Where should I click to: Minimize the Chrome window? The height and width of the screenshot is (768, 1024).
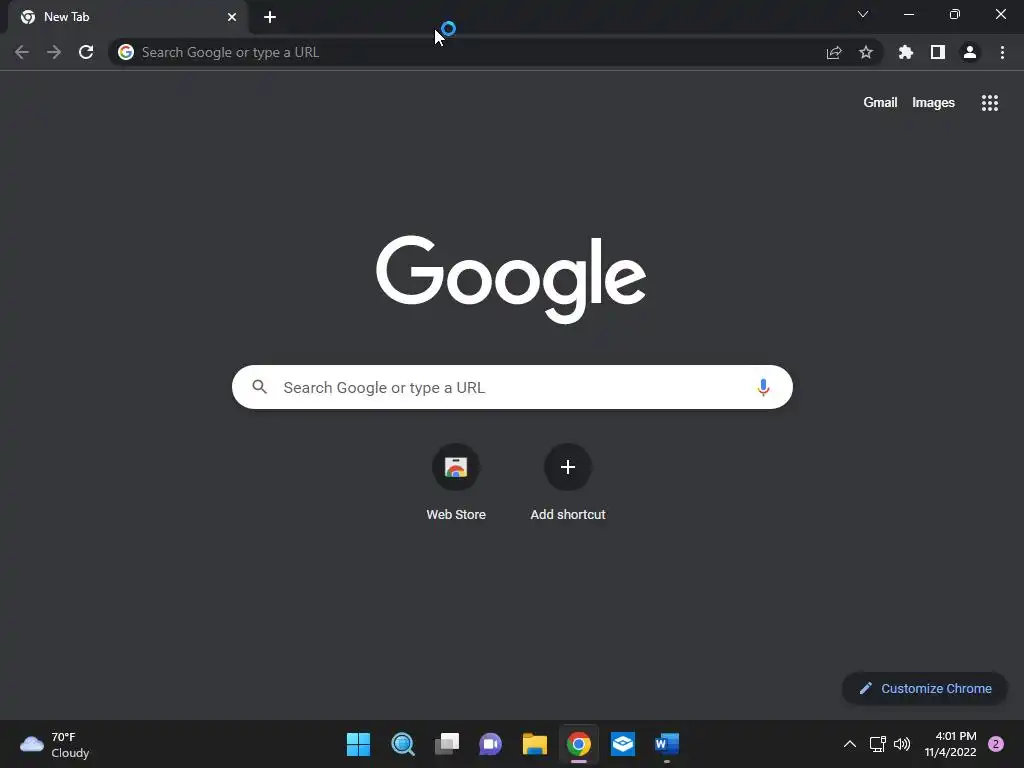coord(909,14)
